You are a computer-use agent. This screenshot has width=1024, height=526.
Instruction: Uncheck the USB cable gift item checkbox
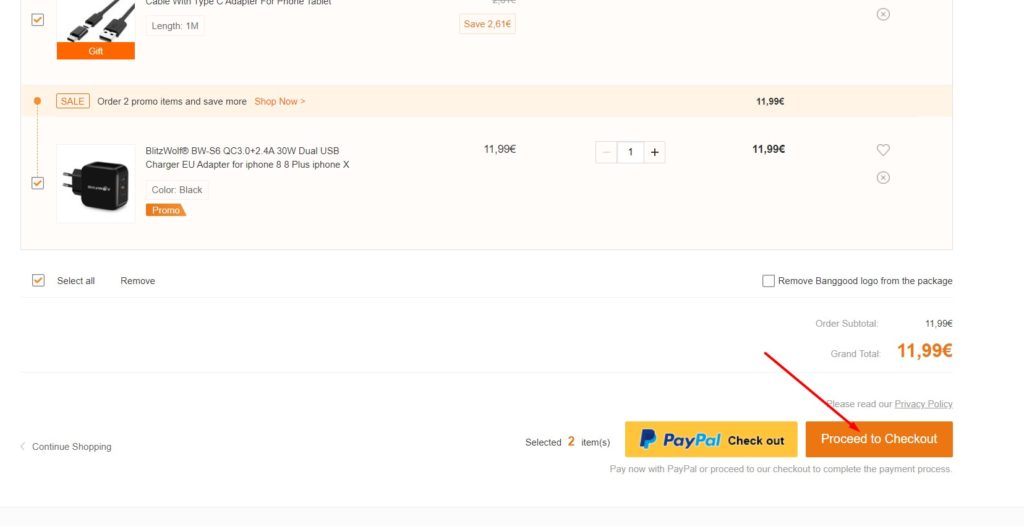click(38, 20)
